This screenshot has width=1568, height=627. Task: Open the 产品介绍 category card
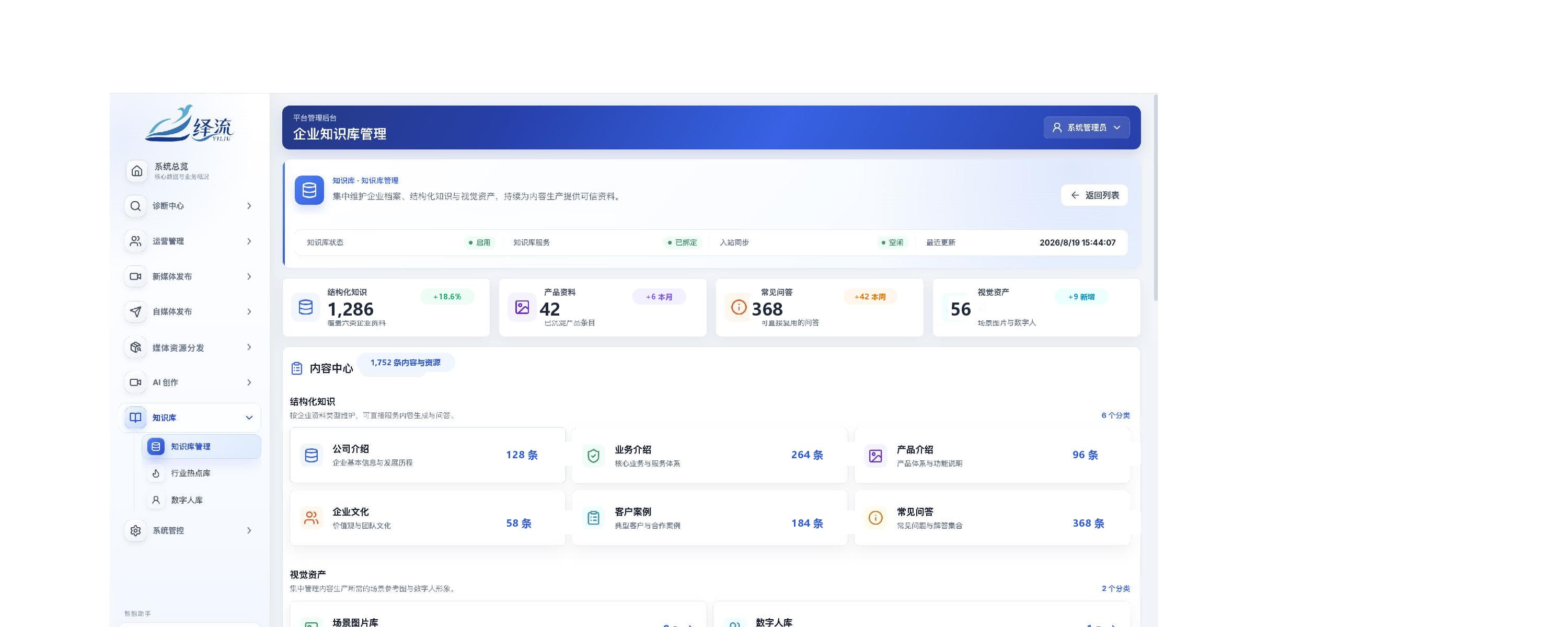992,455
